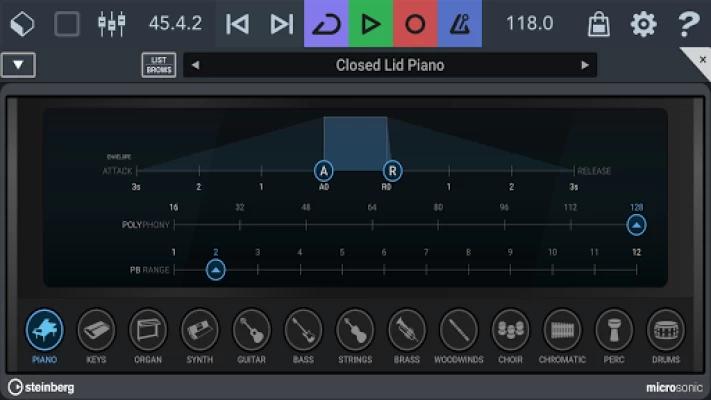Open the settings gear menu
The height and width of the screenshot is (400, 711).
click(x=643, y=24)
